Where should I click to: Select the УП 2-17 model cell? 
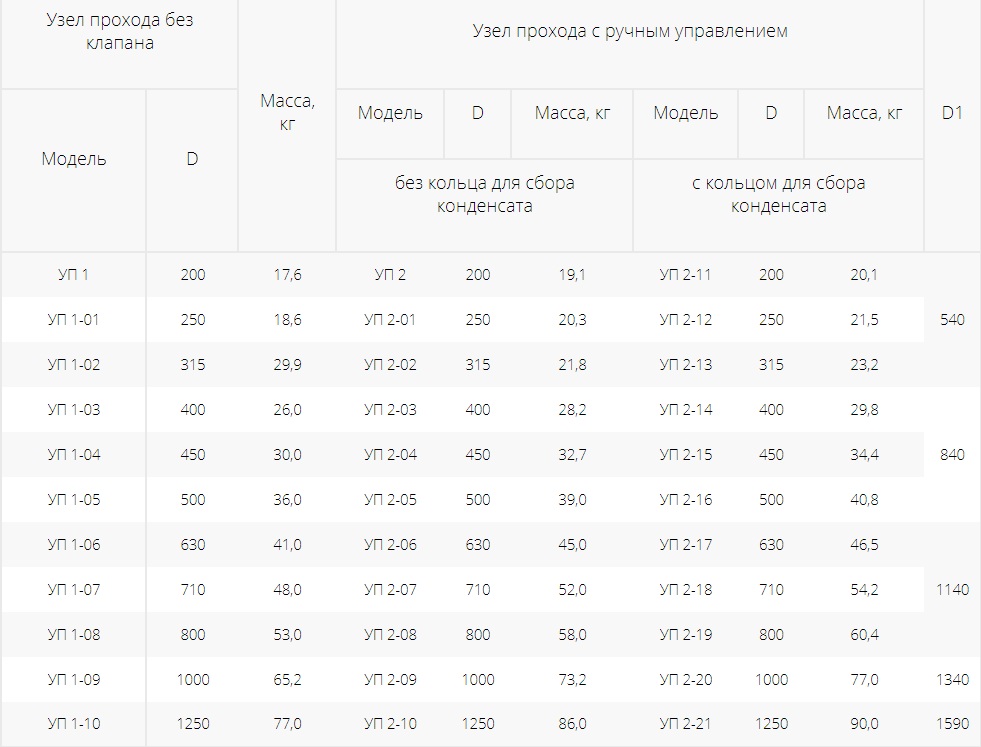tap(685, 545)
